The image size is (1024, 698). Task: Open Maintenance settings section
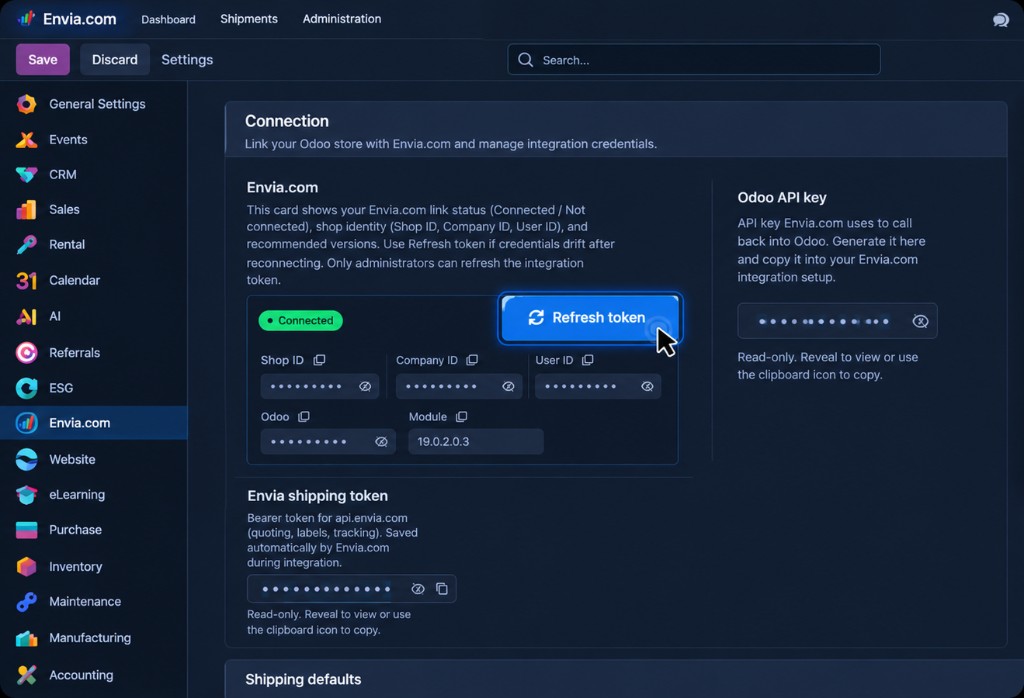pyautogui.click(x=93, y=601)
